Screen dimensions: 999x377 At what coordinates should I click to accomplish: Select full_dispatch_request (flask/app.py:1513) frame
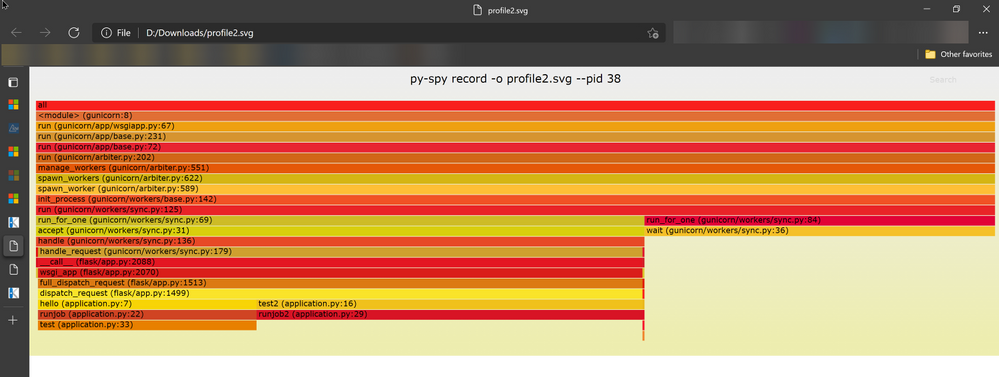click(x=341, y=283)
